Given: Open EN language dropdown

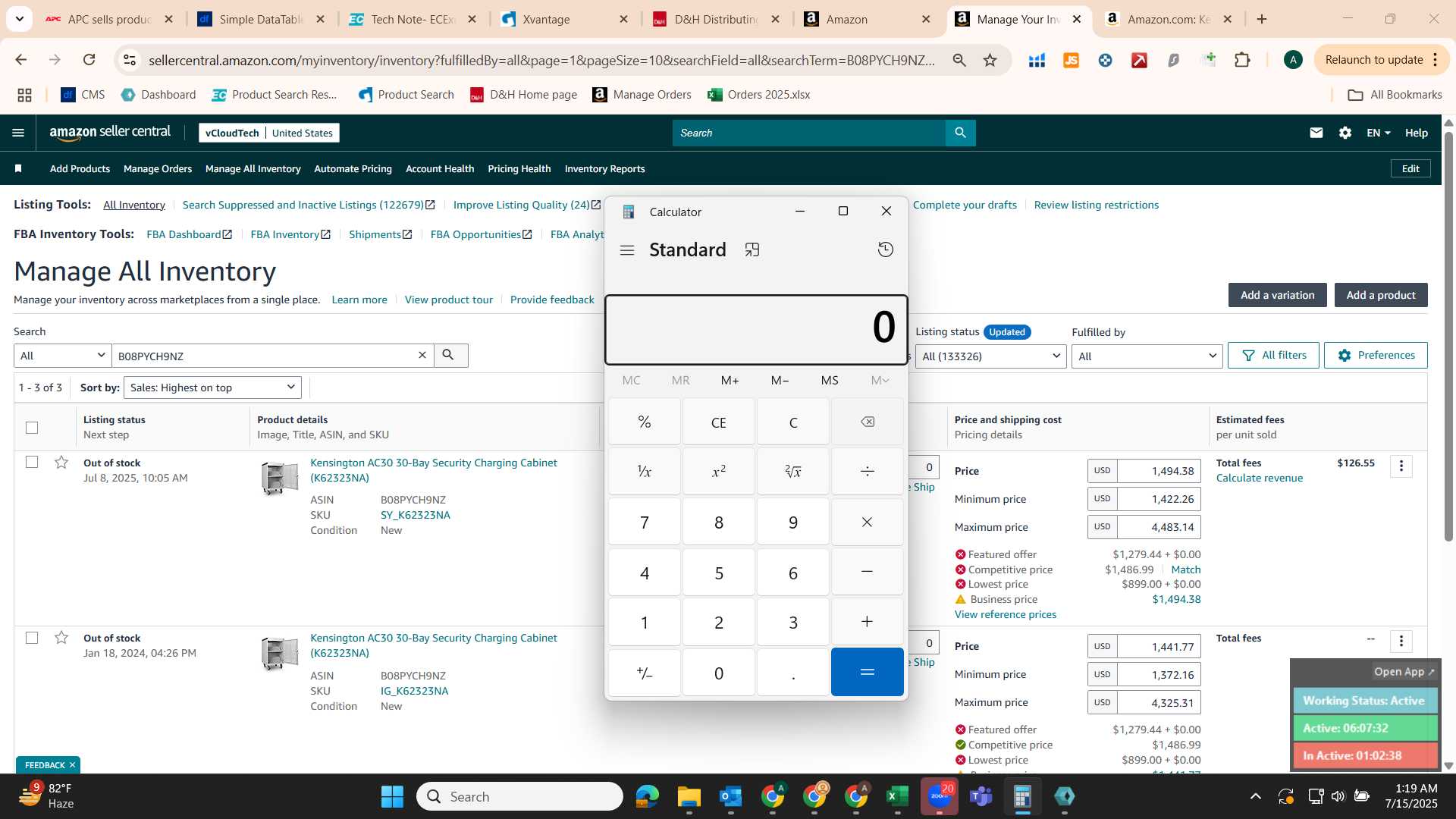Looking at the screenshot, I should point(1379,133).
